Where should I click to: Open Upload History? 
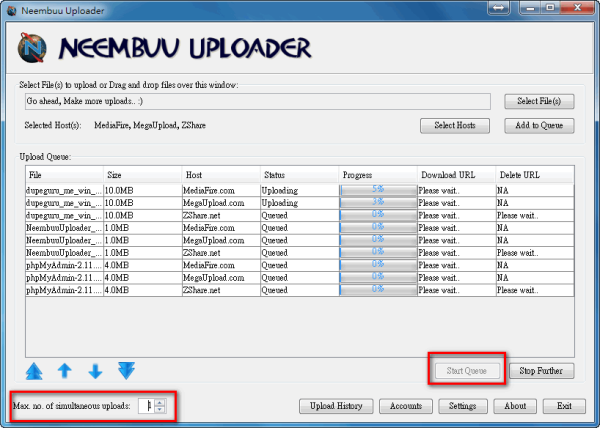[336, 406]
